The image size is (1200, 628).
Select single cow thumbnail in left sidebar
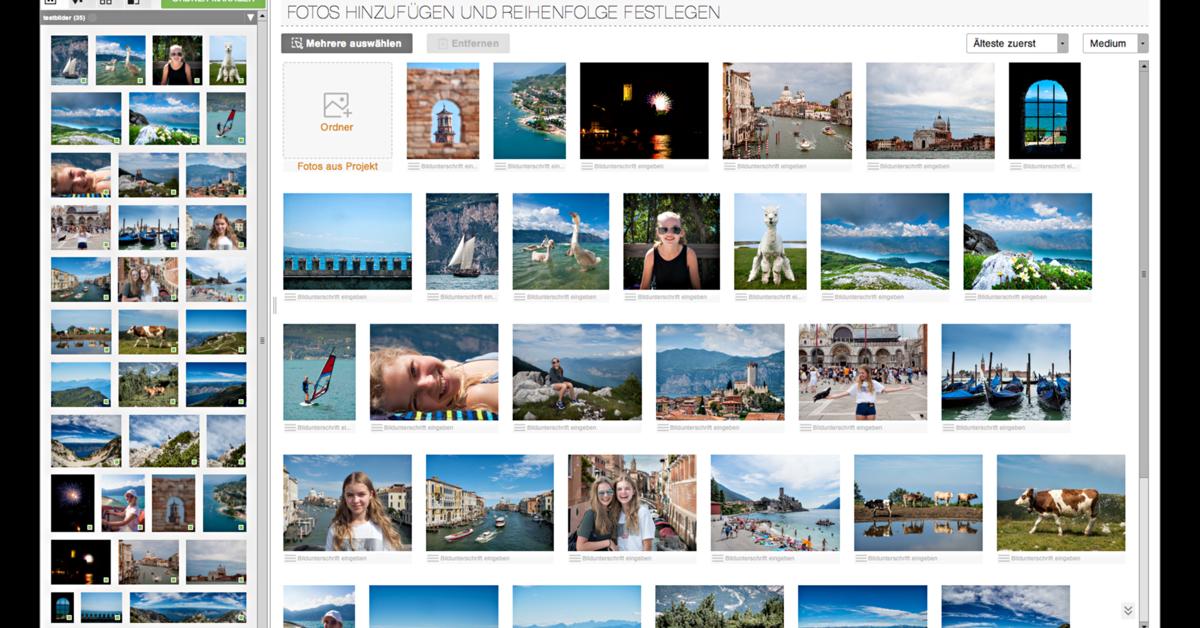(148, 332)
